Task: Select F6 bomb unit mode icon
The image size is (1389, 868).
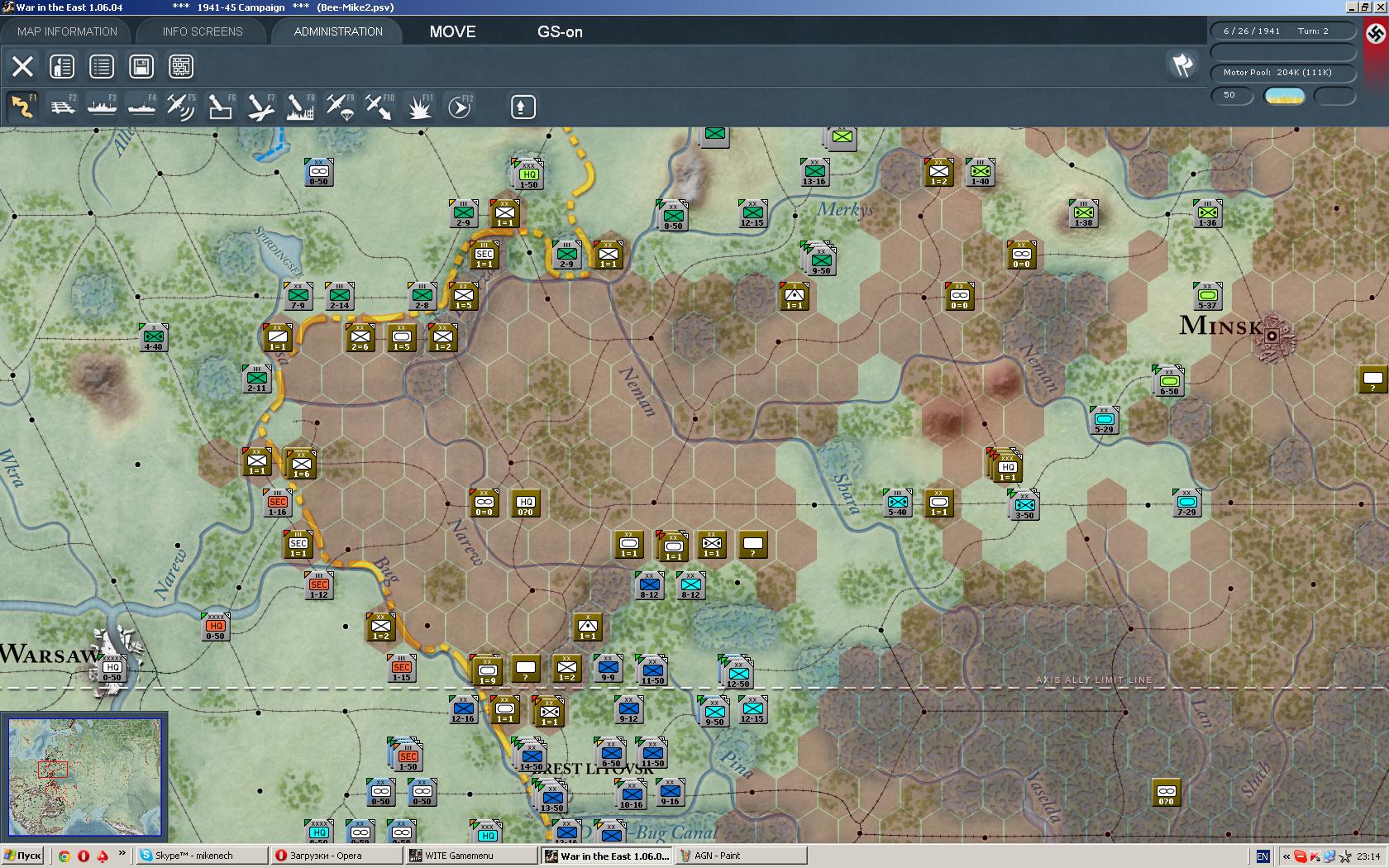Action: click(x=221, y=107)
